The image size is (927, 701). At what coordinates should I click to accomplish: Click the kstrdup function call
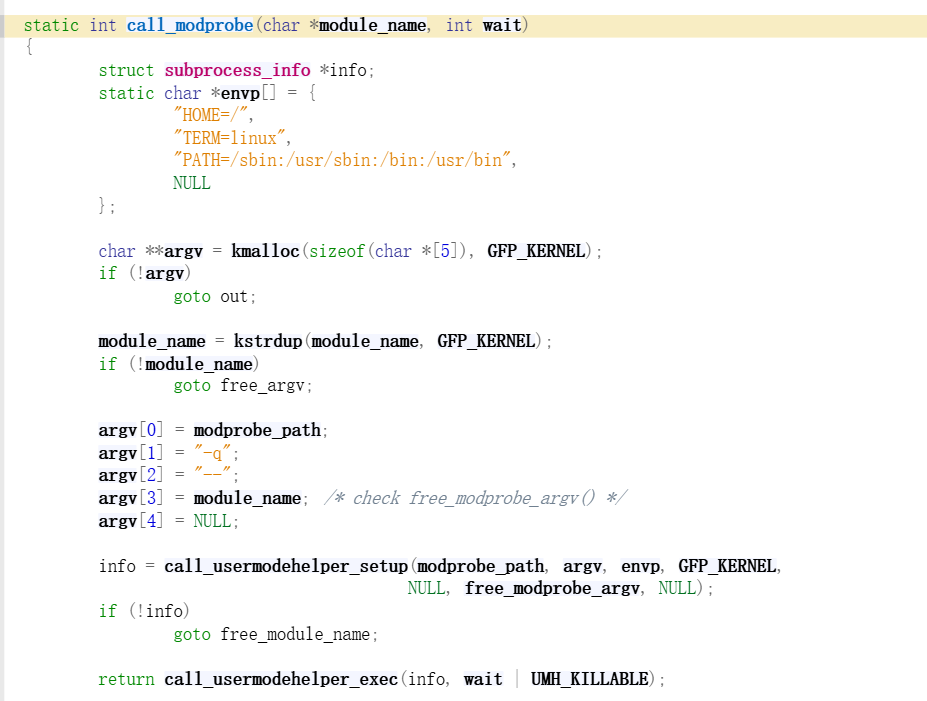tap(268, 341)
